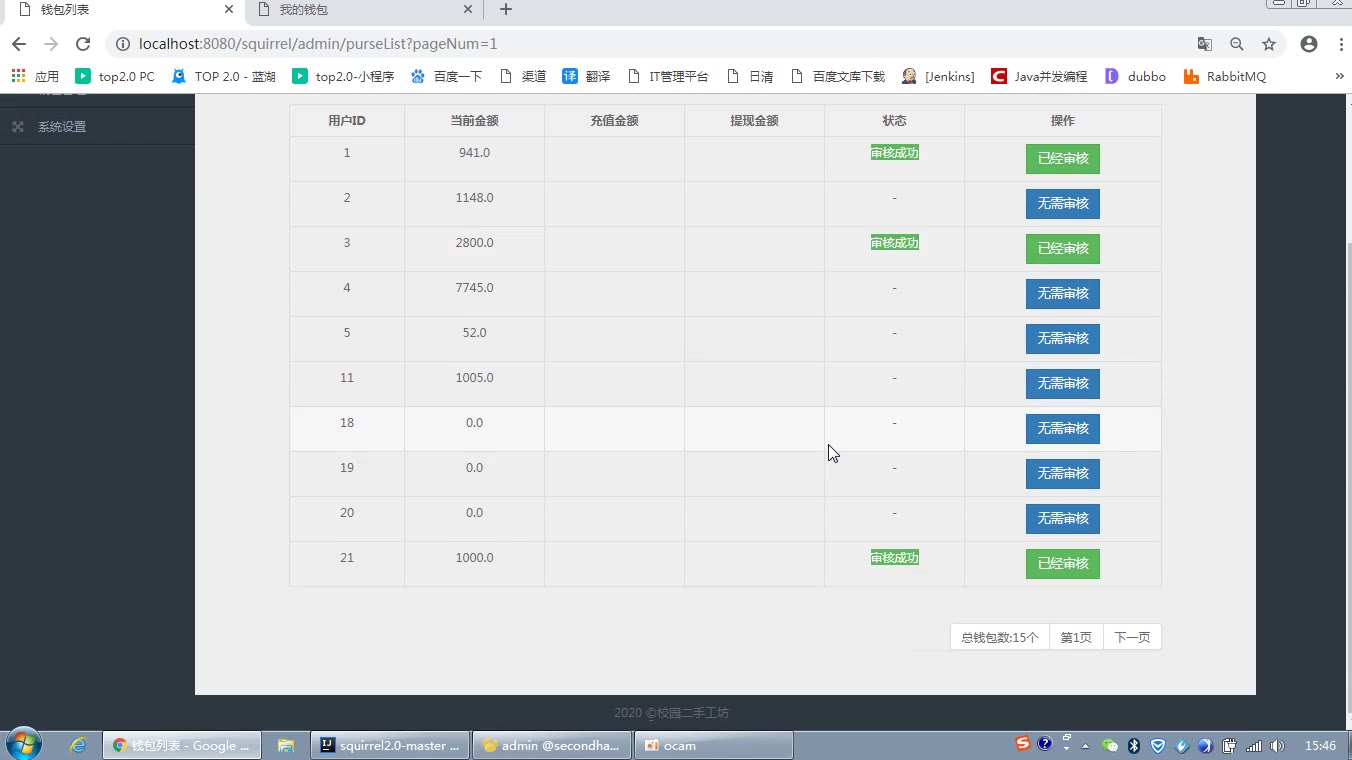Screen dimensions: 1352x760
Task: Click 无需审核 button for user 5
Action: coord(1062,339)
